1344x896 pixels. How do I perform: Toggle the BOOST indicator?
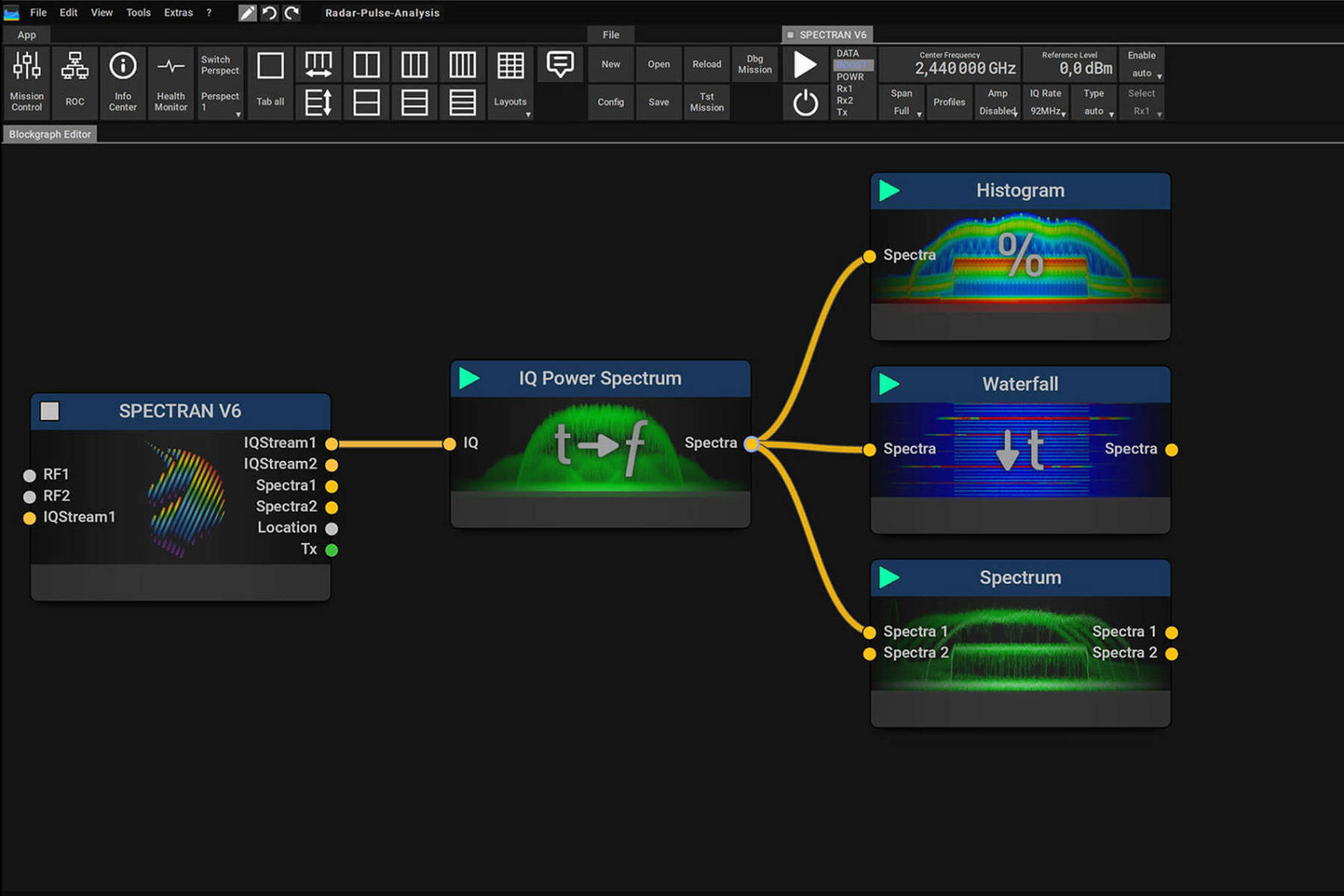click(852, 65)
